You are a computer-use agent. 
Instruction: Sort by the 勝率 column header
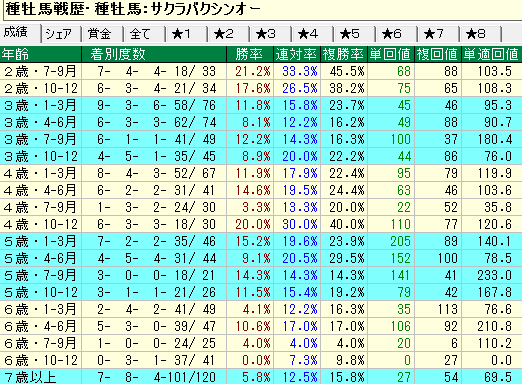[250, 54]
